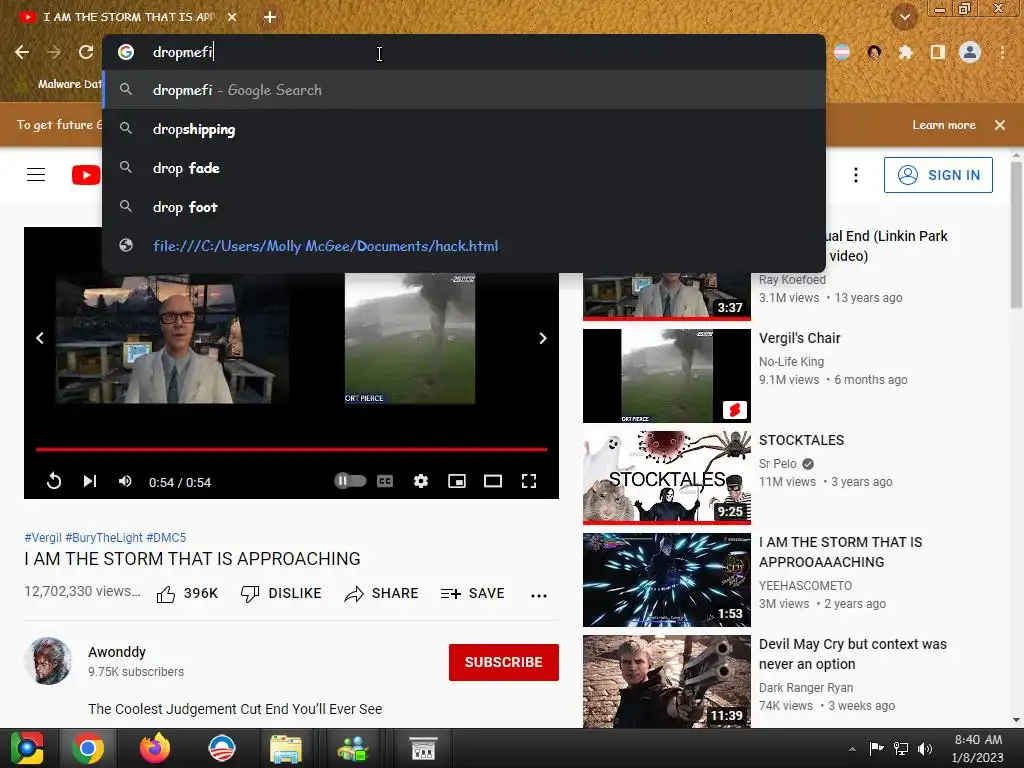
Task: Toggle closed captions in player
Action: tap(385, 481)
